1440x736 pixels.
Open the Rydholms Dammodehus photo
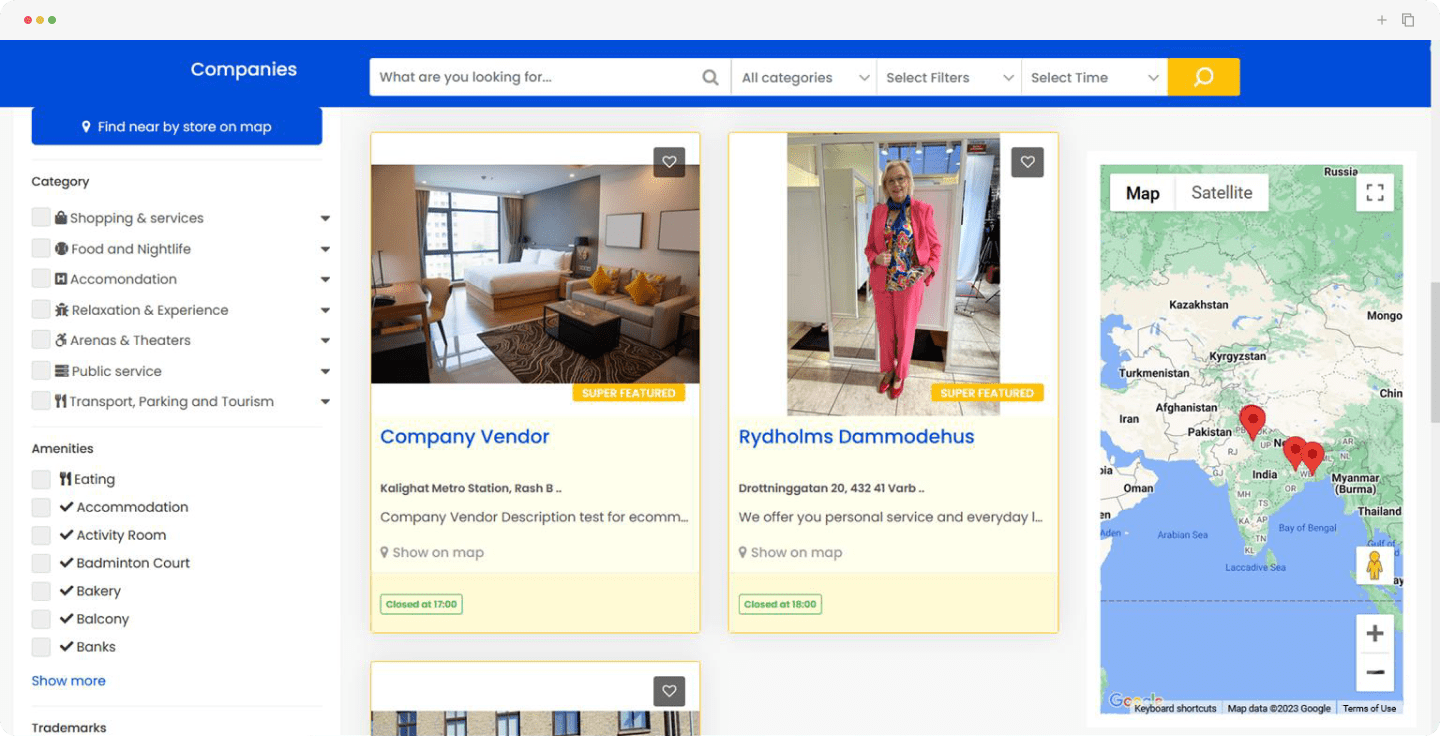pos(893,274)
